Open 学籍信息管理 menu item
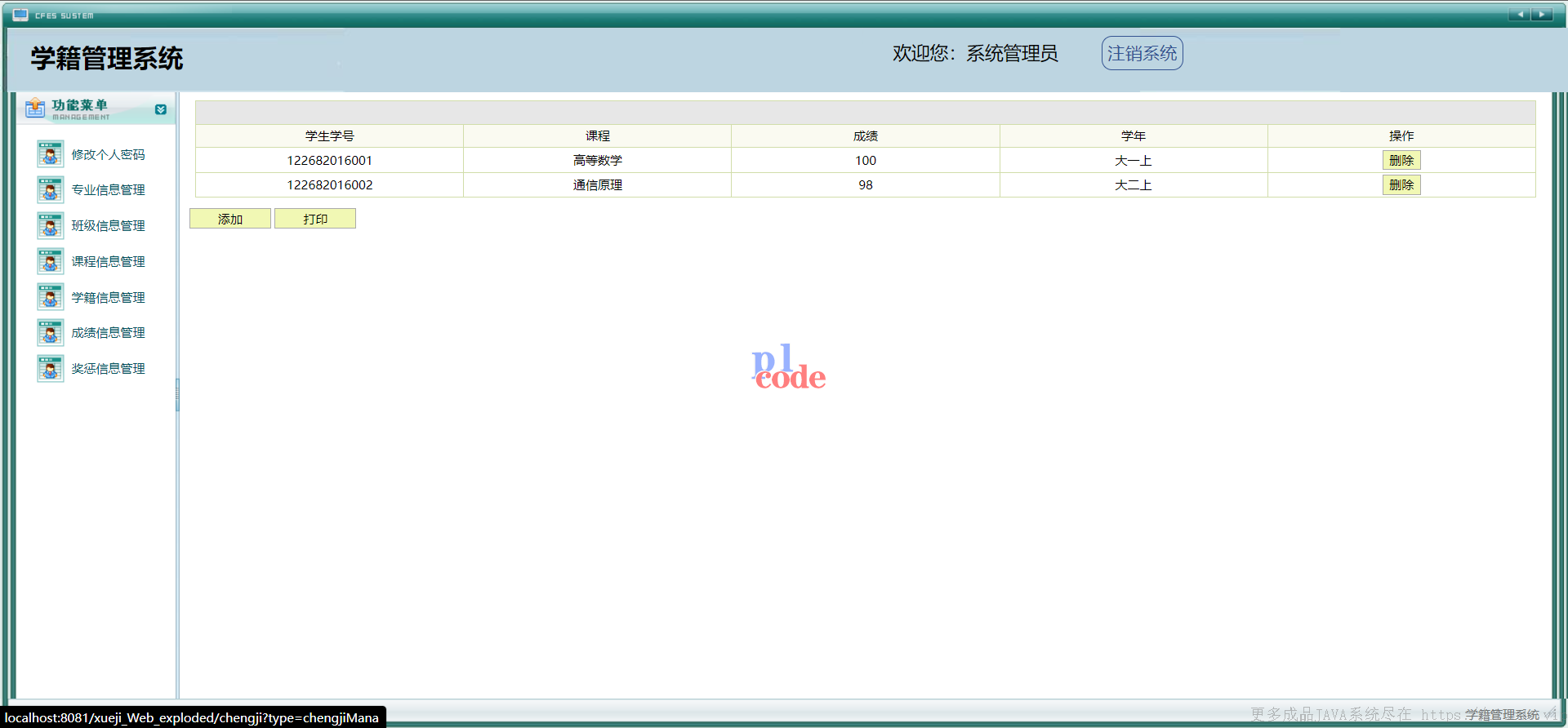Image resolution: width=1568 pixels, height=728 pixels. [x=108, y=298]
